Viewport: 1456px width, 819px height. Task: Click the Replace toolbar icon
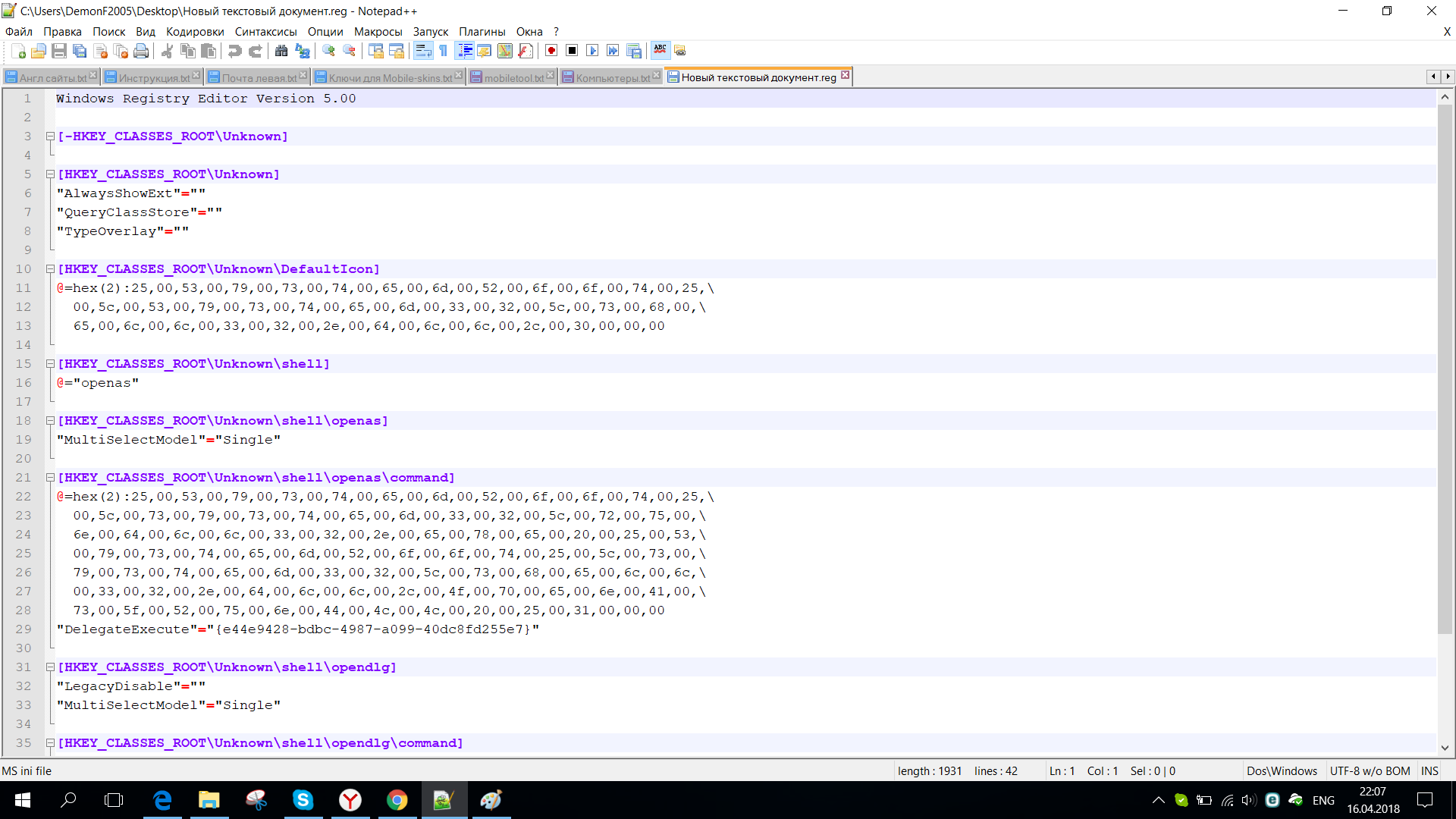pyautogui.click(x=302, y=51)
